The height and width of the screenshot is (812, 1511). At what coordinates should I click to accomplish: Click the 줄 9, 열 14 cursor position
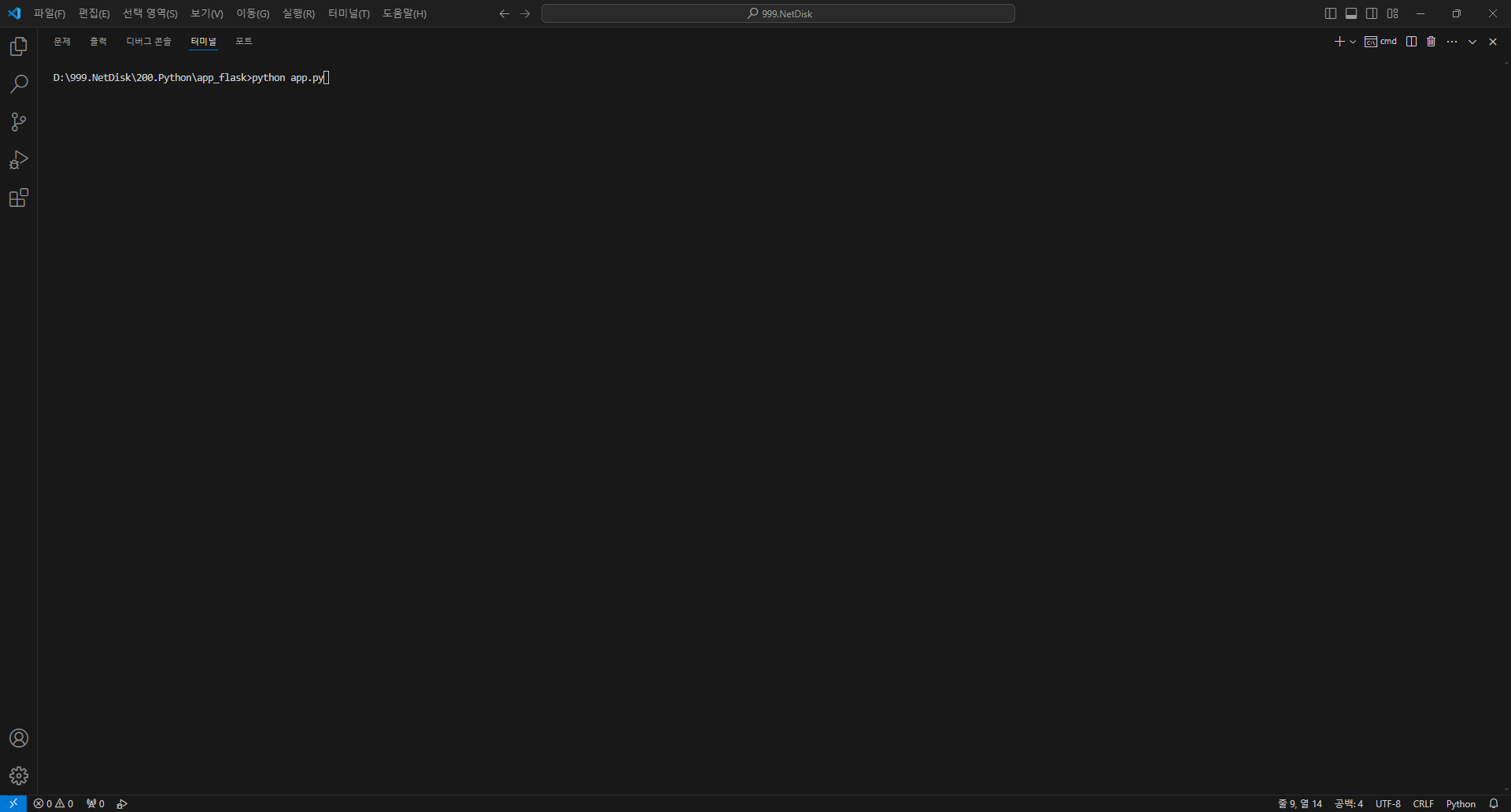tap(1300, 803)
